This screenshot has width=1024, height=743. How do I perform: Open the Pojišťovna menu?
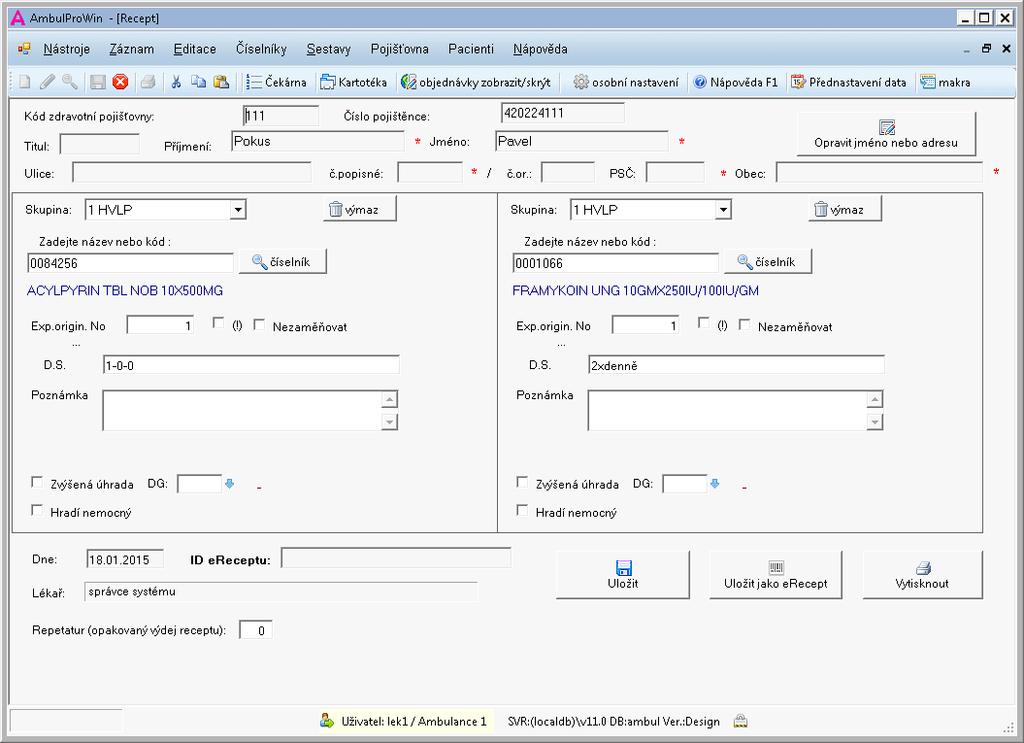pyautogui.click(x=400, y=49)
